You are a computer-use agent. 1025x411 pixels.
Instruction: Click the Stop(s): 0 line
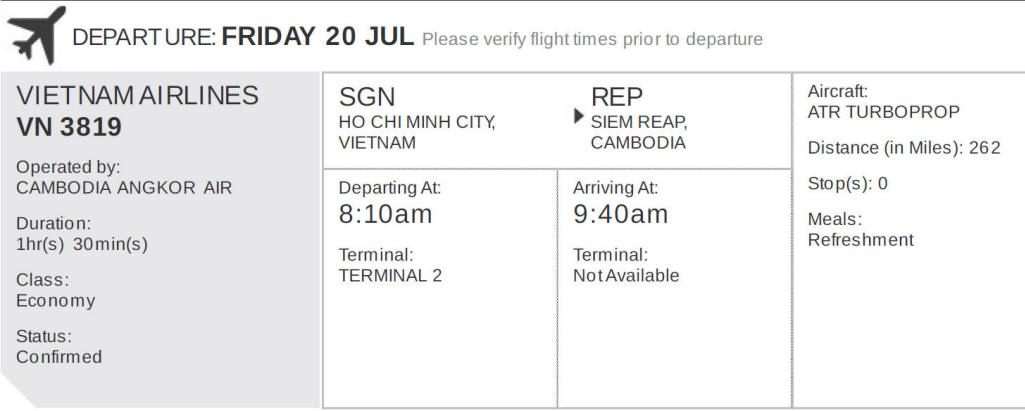pyautogui.click(x=848, y=184)
